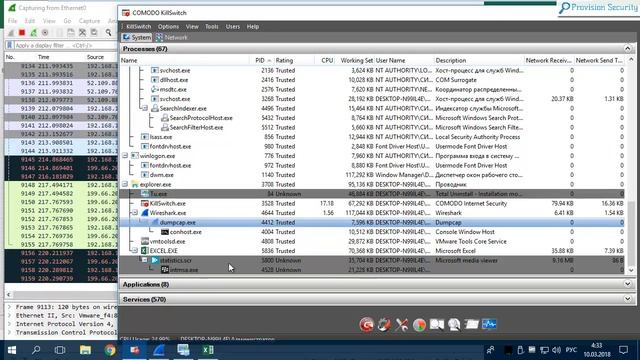Open Task View on taskbar

[x=60, y=350]
